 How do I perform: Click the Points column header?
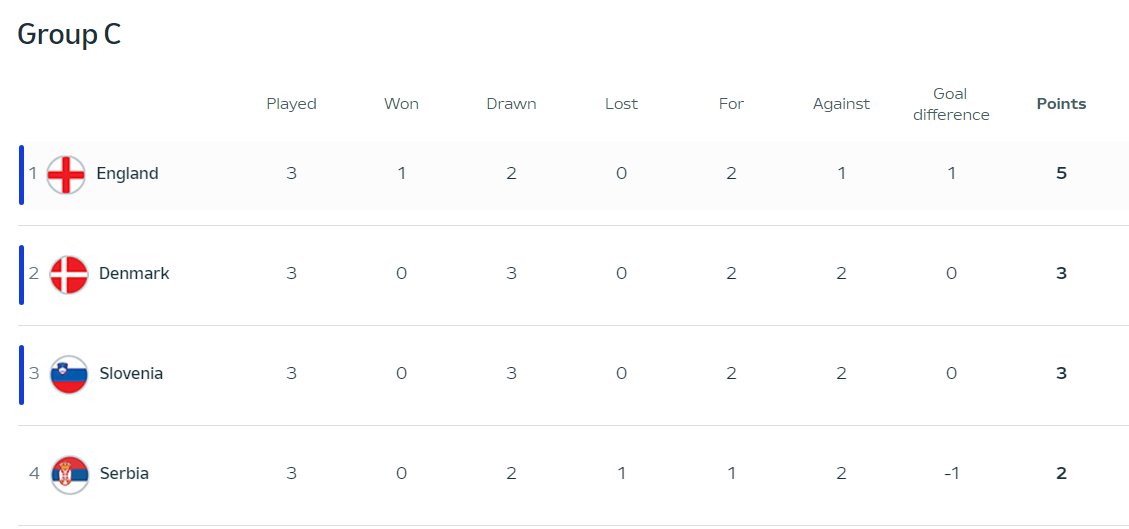click(x=1061, y=104)
